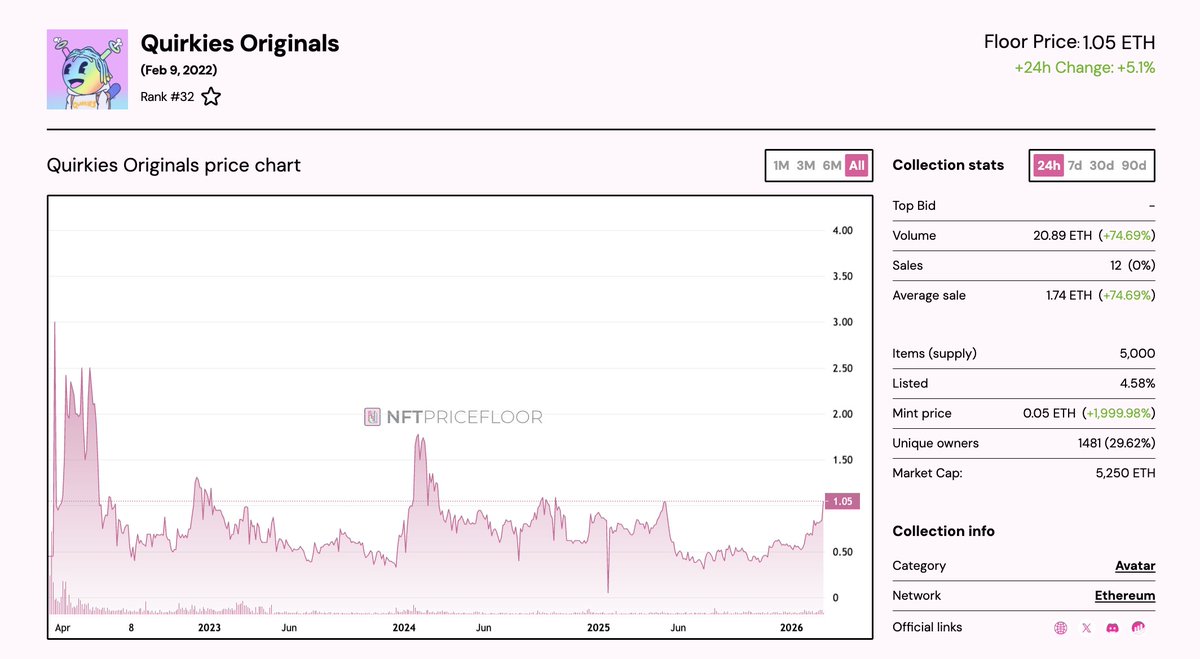
Task: Click the Rank #32 label
Action: coord(167,97)
